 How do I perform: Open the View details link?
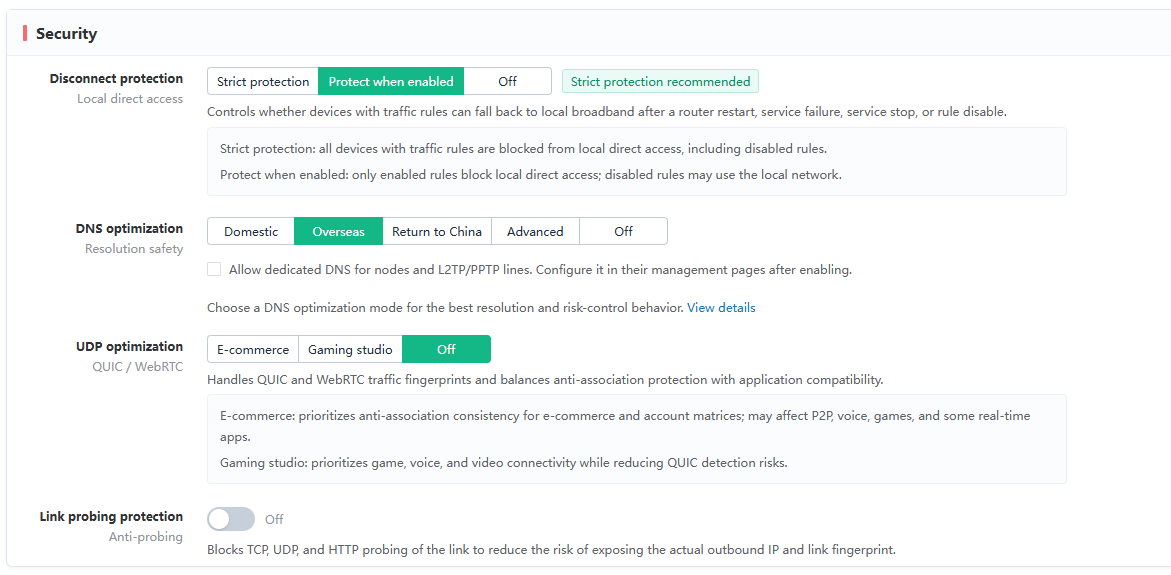tap(721, 308)
